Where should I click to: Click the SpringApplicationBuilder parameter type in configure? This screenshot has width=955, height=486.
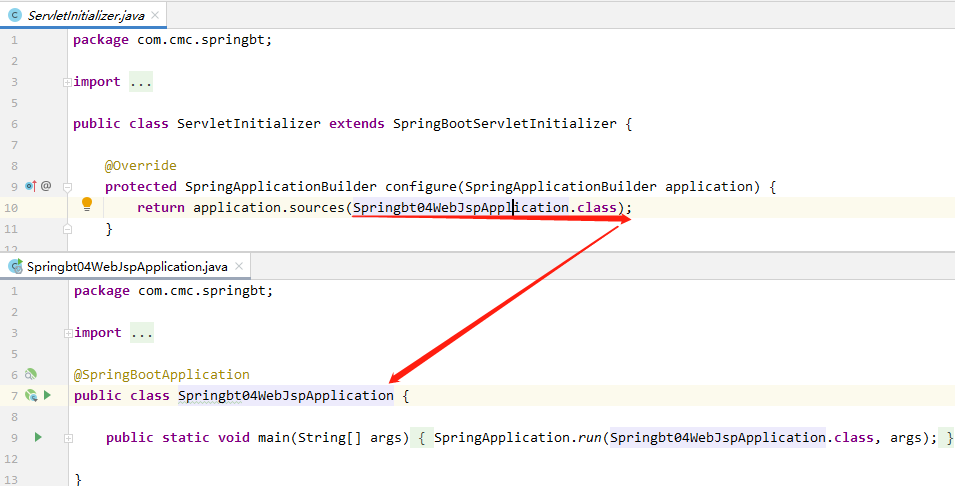(x=561, y=186)
